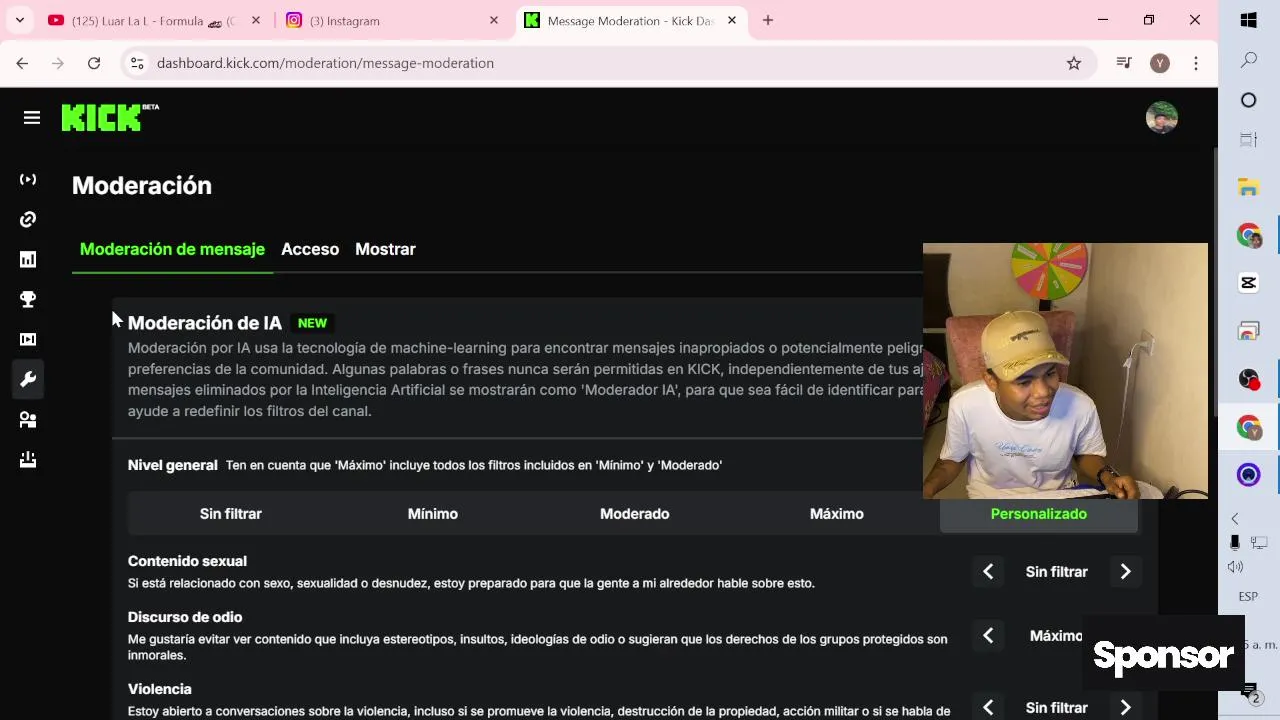Screen dimensions: 1280x720
Task: Switch to the Acceso tab
Action: (310, 249)
